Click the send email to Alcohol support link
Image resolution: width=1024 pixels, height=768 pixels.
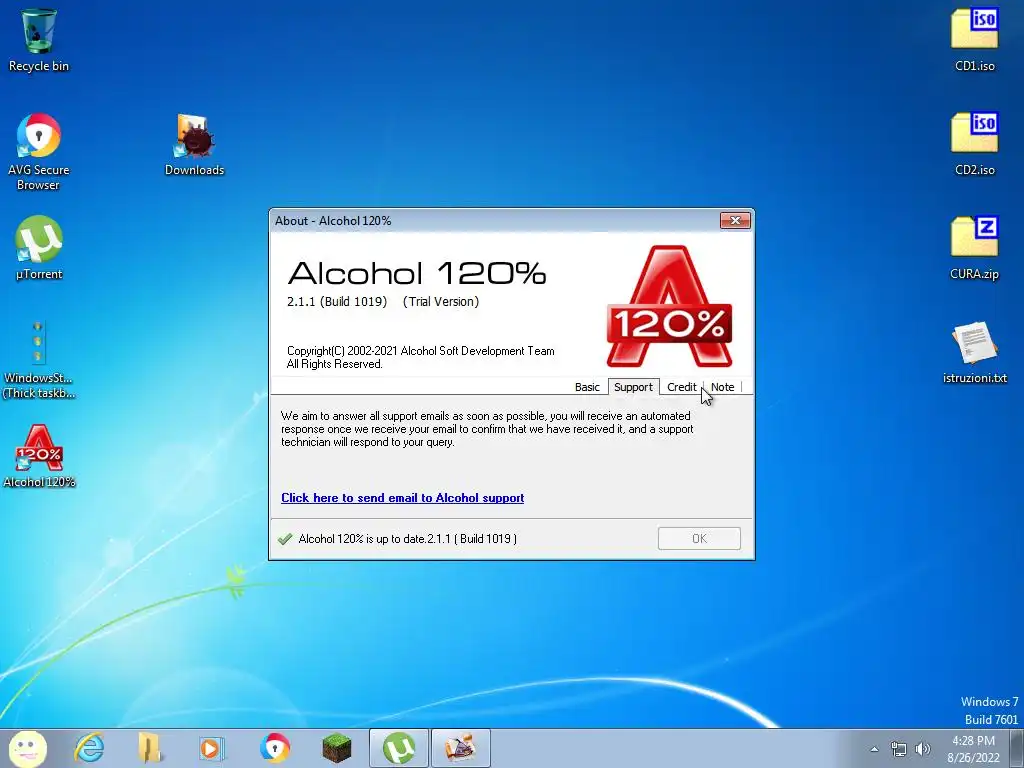point(402,498)
